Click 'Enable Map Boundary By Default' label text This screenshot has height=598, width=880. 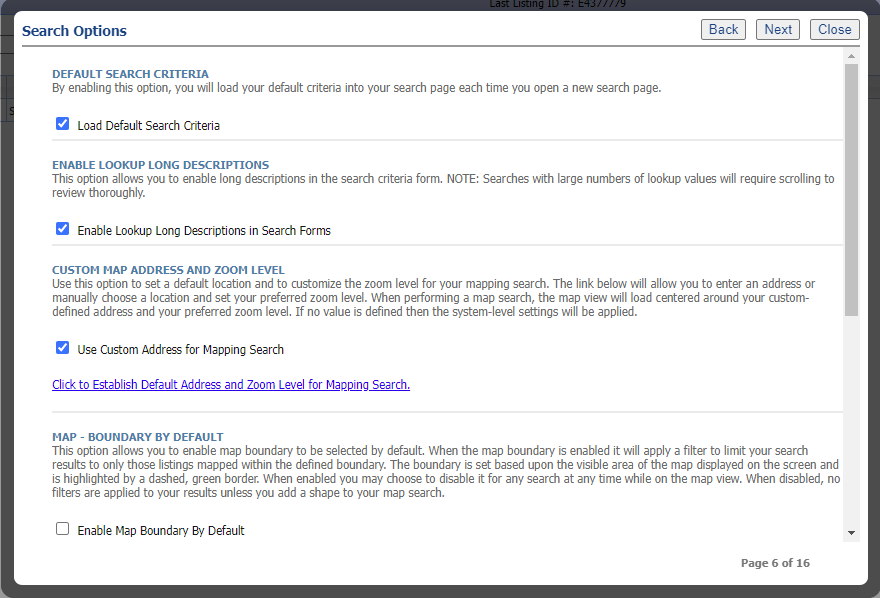click(x=161, y=531)
